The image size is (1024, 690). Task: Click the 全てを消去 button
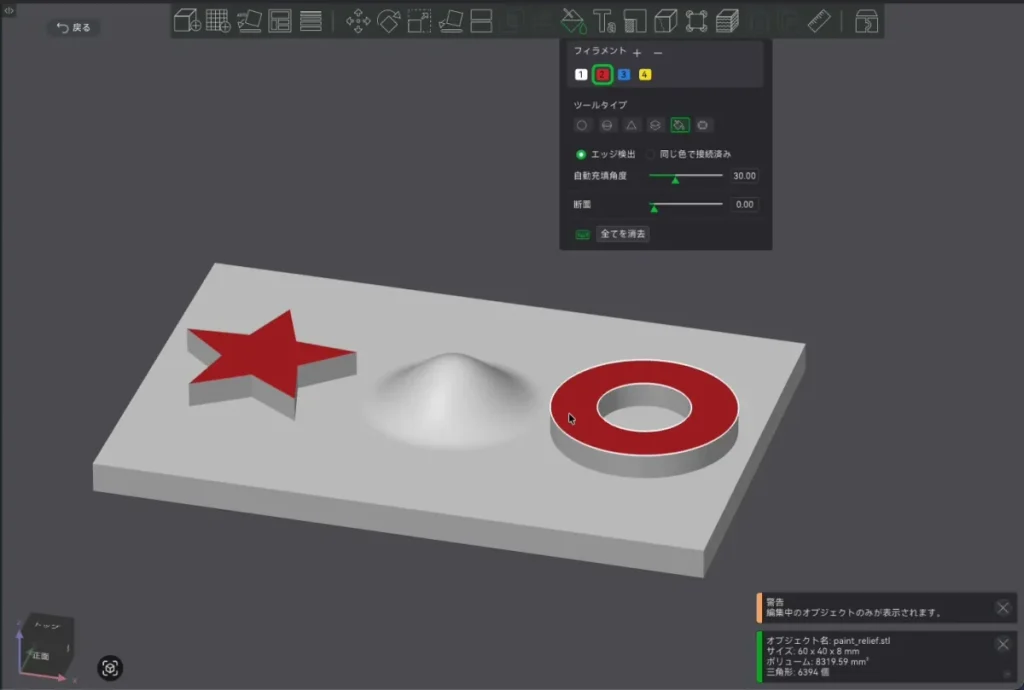point(622,234)
